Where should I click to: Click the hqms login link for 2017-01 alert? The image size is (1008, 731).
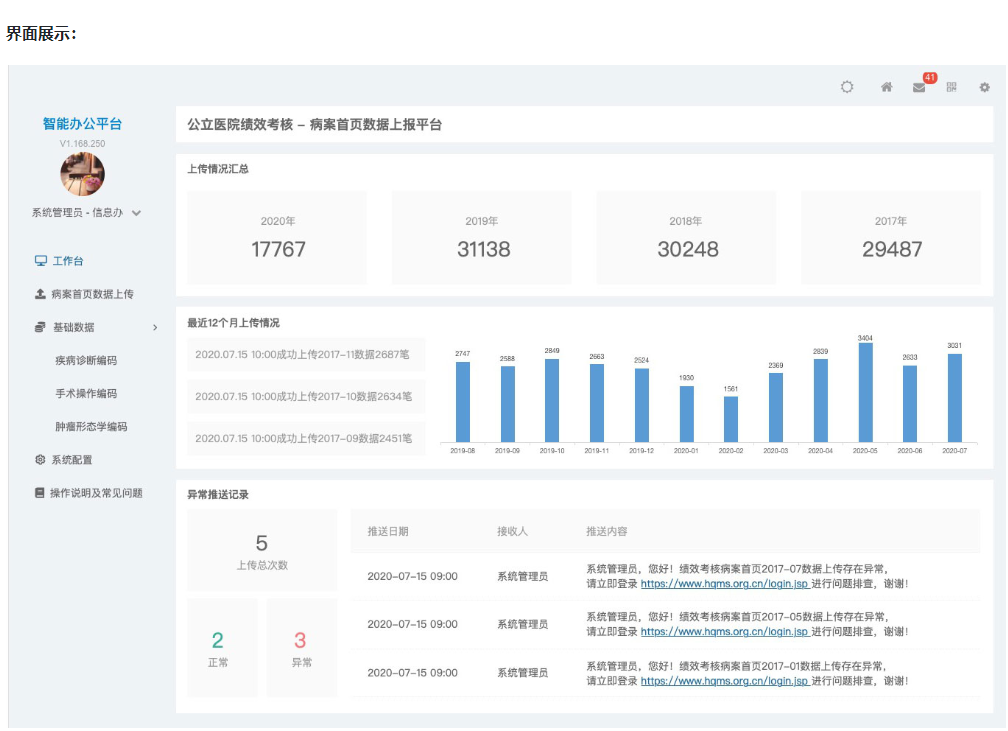724,681
